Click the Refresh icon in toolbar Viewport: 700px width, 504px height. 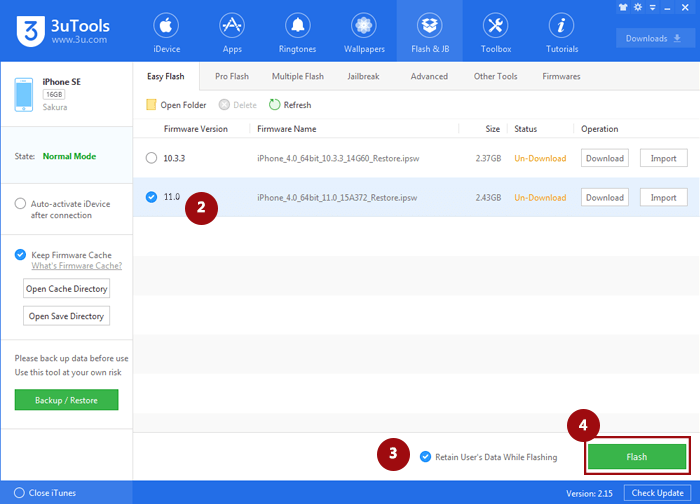click(x=274, y=104)
